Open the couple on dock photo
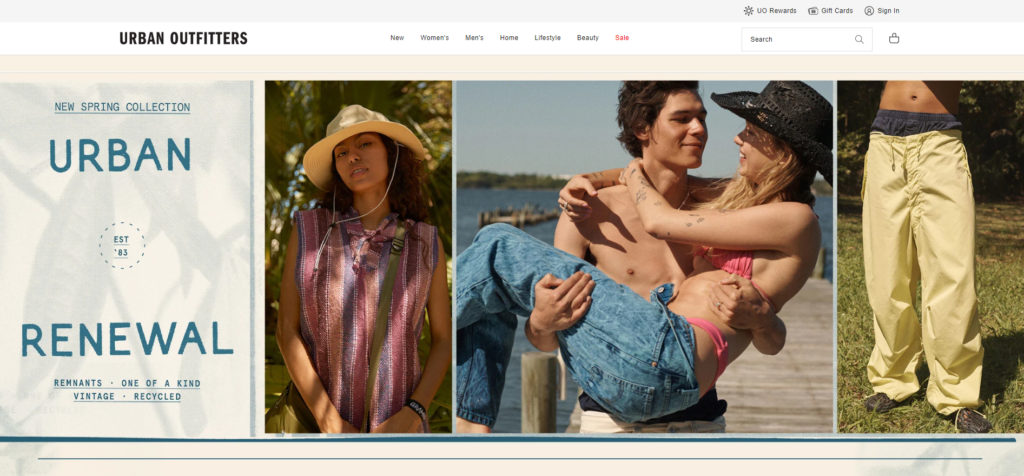This screenshot has height=476, width=1024. (645, 257)
